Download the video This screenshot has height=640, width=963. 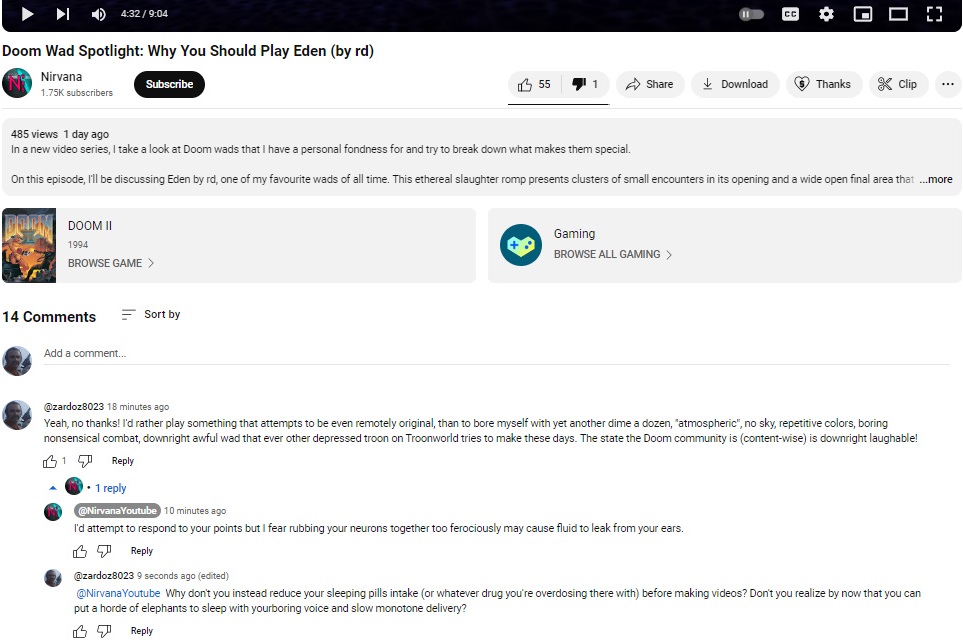[735, 84]
